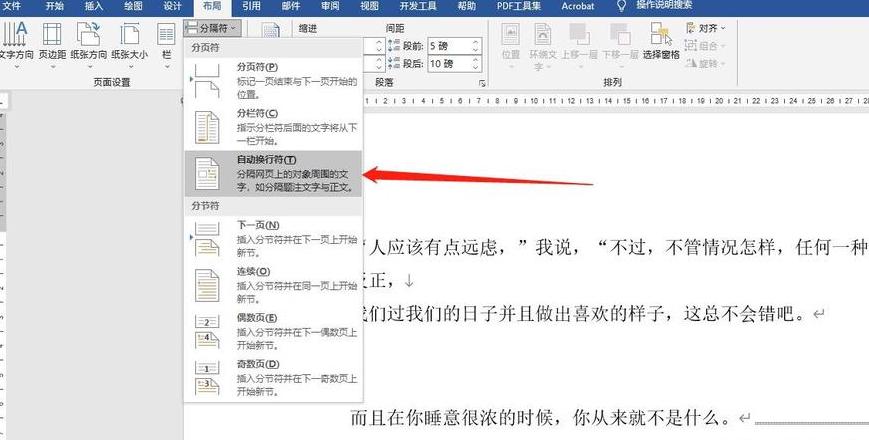Switch to the 开始 ribbon tab

click(x=54, y=6)
